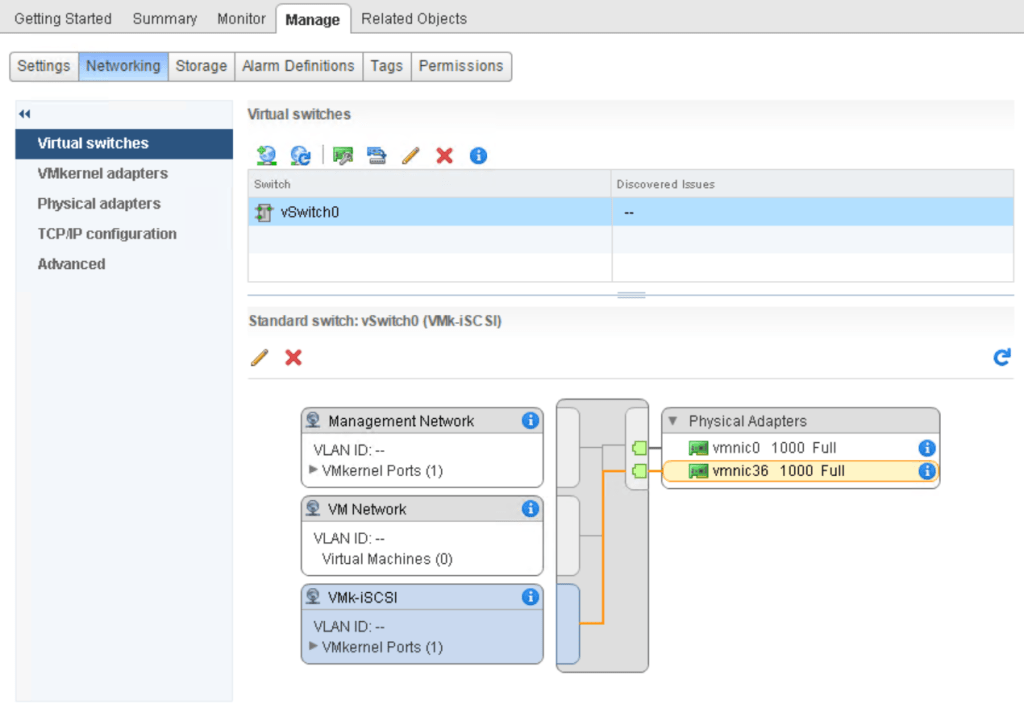Viewport: 1024px width, 708px height.
Task: Click the vmnic0 network card icon
Action: 698,448
